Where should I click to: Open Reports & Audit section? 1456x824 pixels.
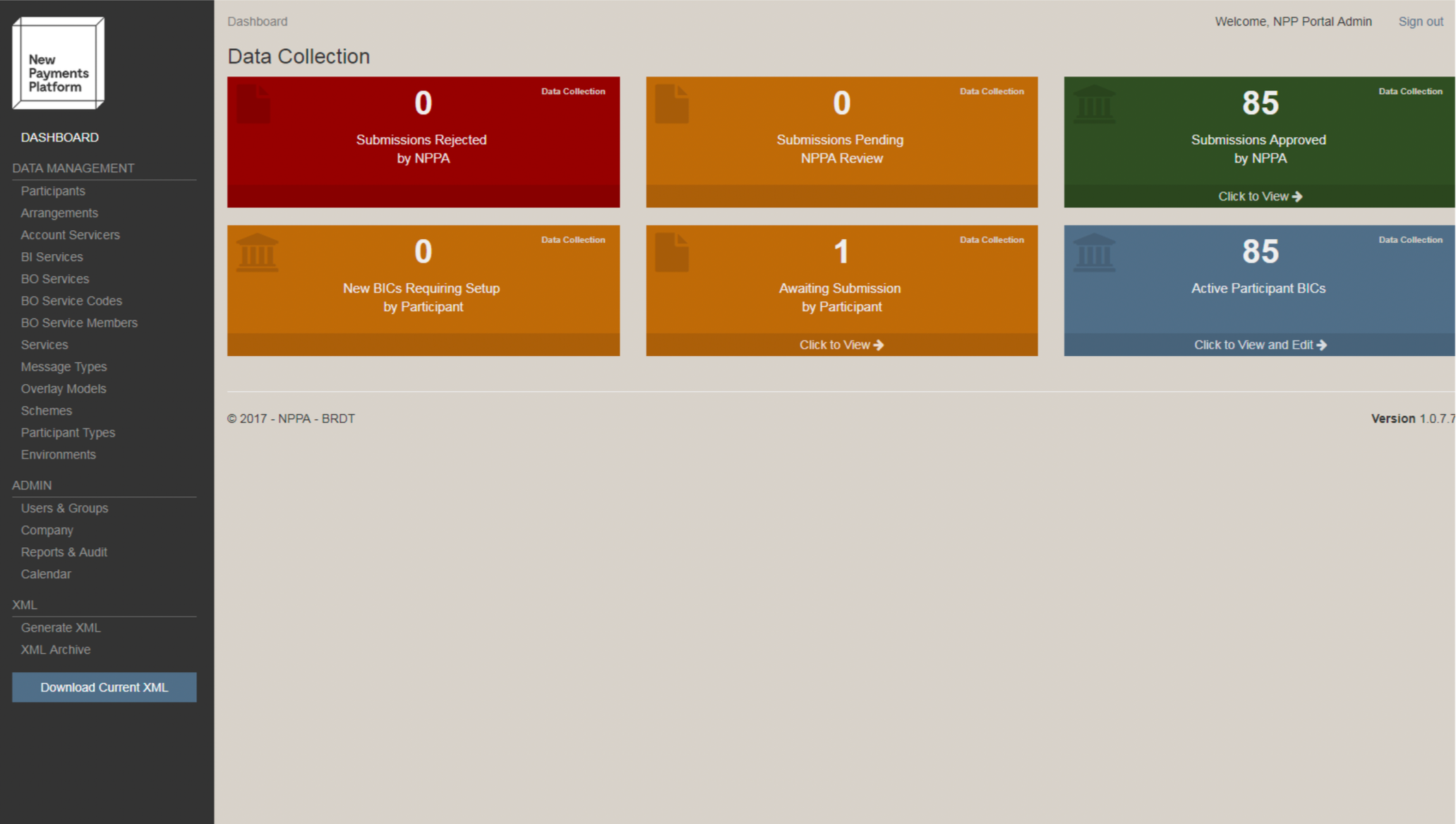(x=64, y=552)
